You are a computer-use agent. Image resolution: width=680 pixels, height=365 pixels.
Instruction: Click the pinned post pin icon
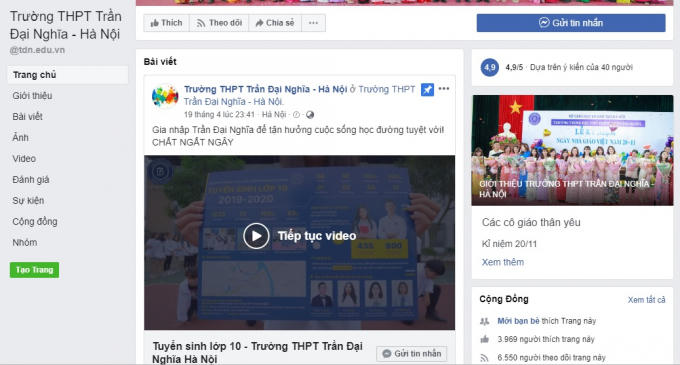click(427, 90)
